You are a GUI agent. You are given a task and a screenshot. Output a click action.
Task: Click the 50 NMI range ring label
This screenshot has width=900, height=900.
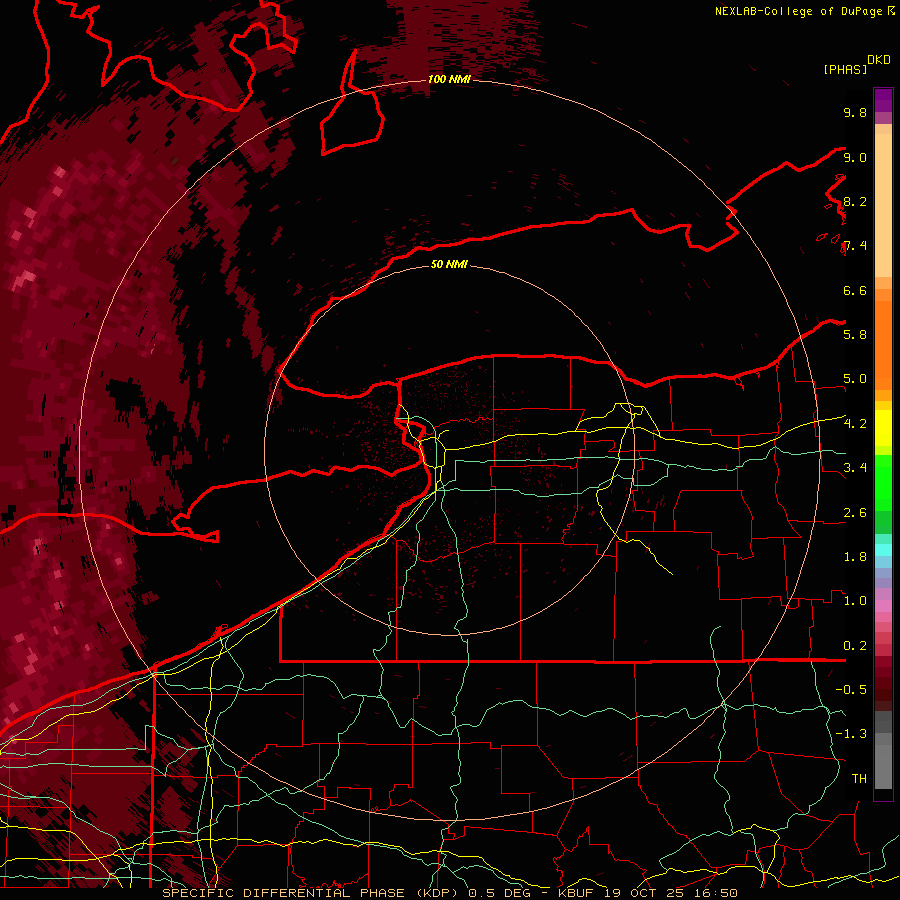click(x=449, y=264)
